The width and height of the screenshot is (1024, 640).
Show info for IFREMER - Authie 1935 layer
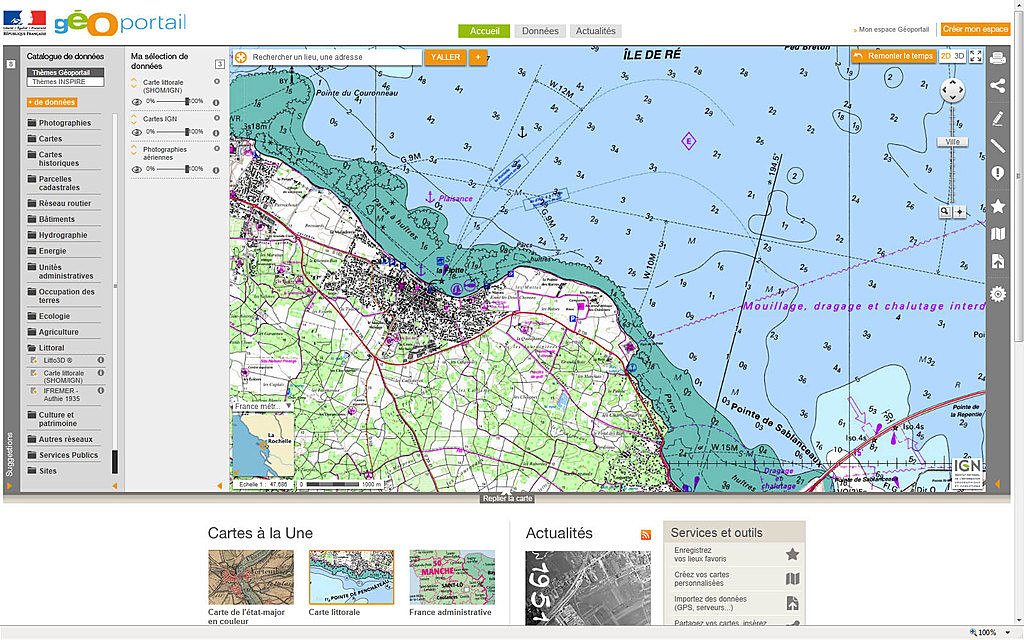[x=101, y=391]
